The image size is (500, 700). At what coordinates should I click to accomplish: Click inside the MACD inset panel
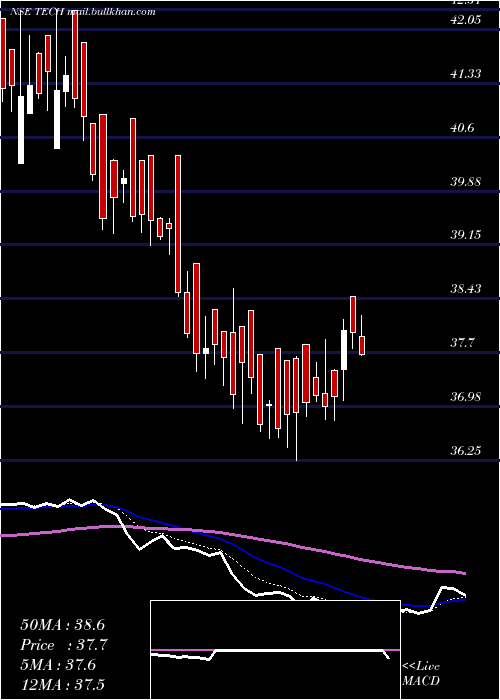tap(275, 650)
